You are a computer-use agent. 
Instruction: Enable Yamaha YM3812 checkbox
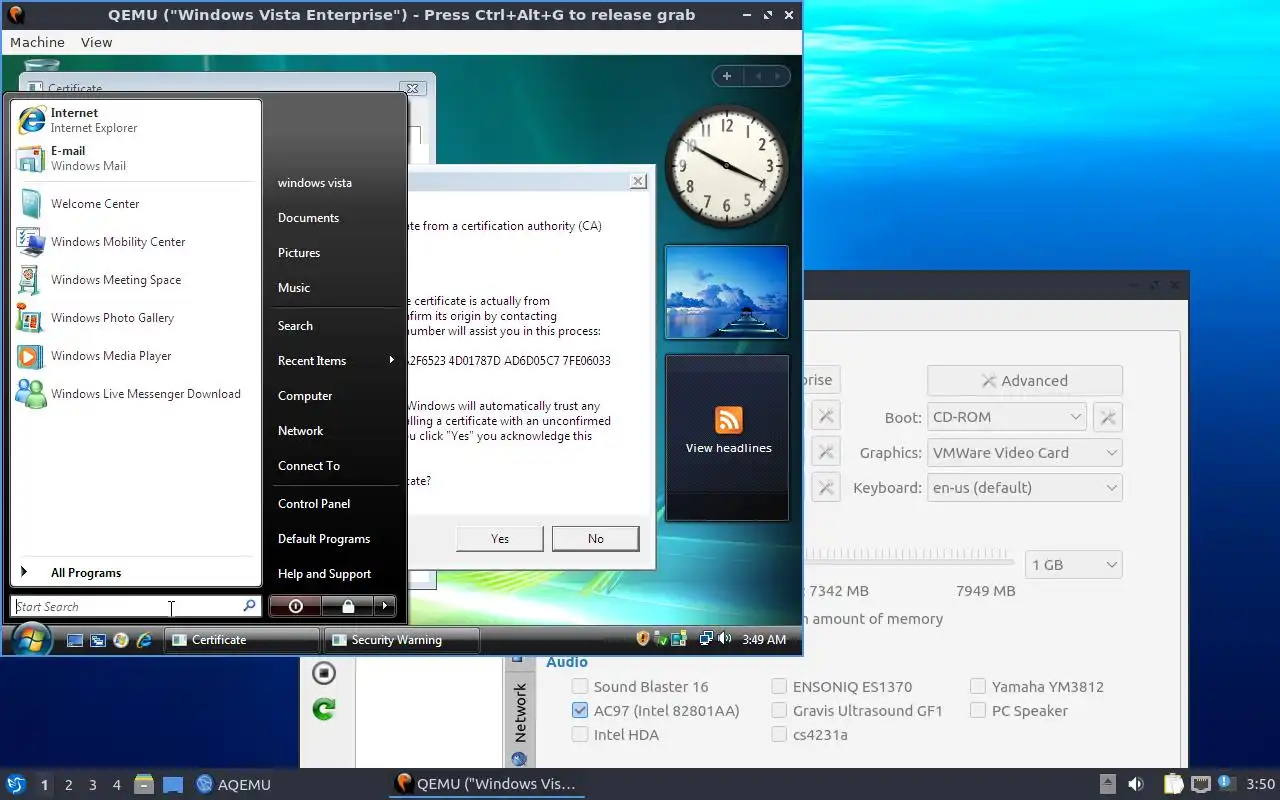(x=978, y=687)
